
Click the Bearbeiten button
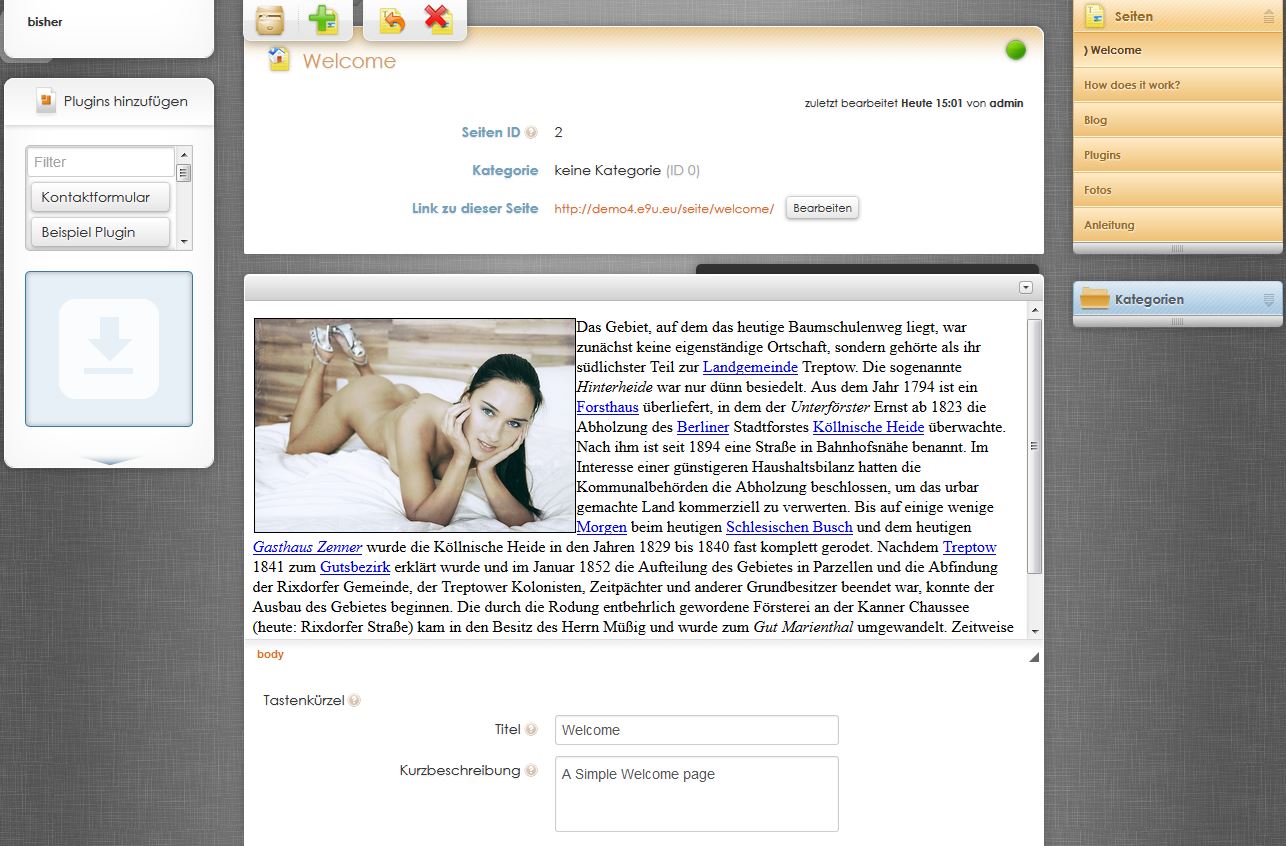822,208
